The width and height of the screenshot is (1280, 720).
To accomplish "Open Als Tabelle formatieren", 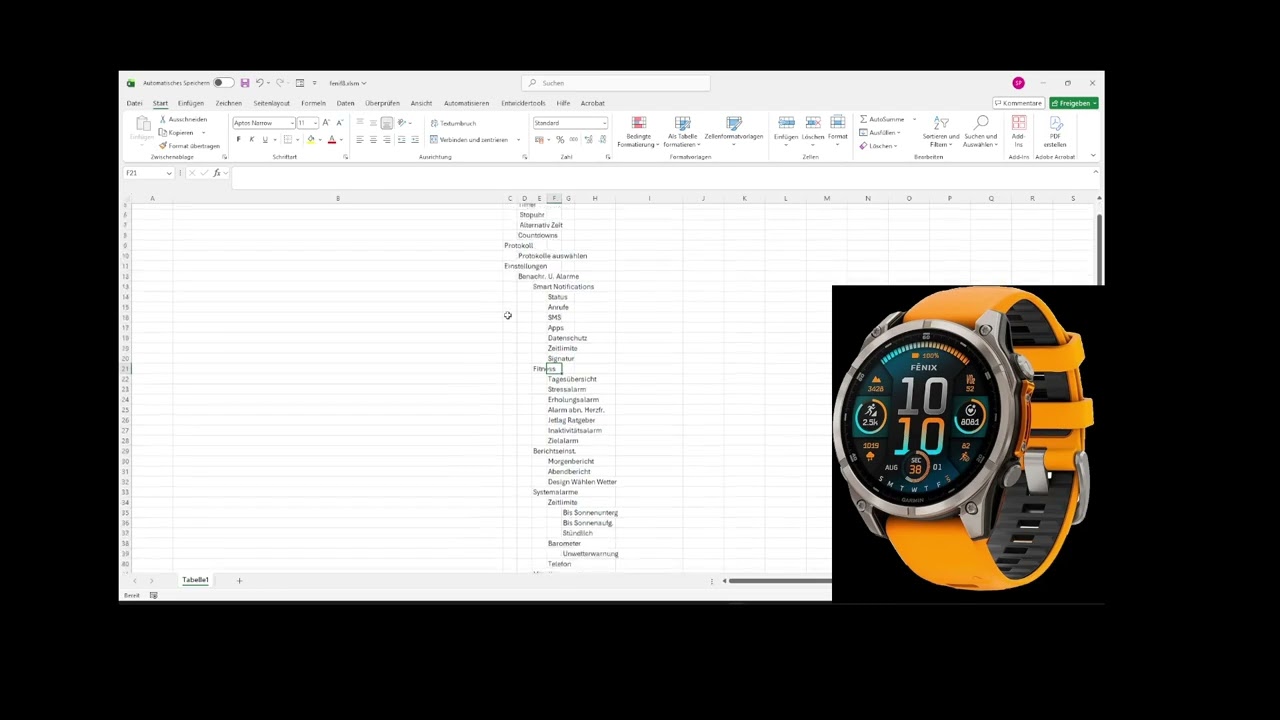I will click(683, 133).
